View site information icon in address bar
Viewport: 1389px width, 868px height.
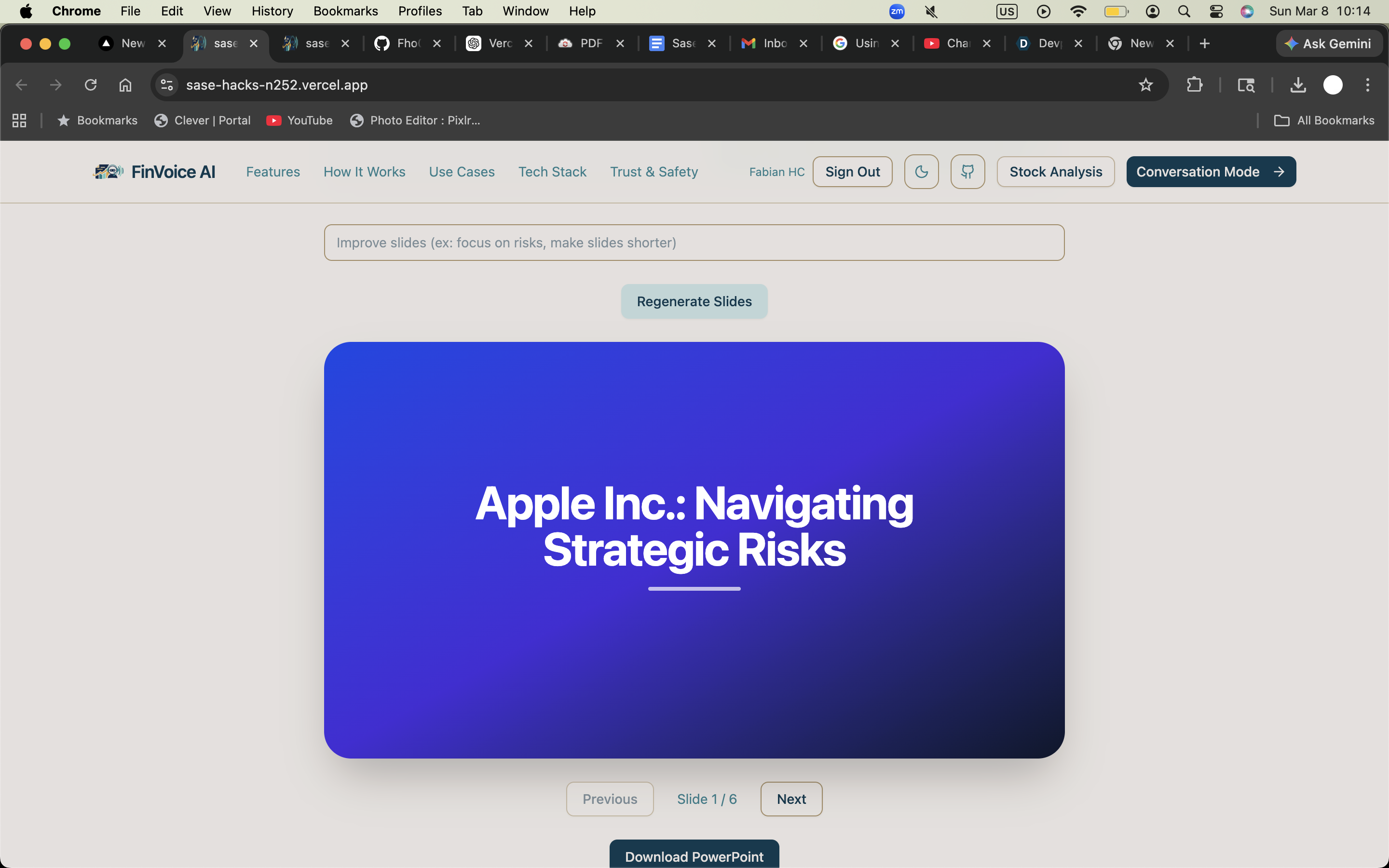[167, 85]
